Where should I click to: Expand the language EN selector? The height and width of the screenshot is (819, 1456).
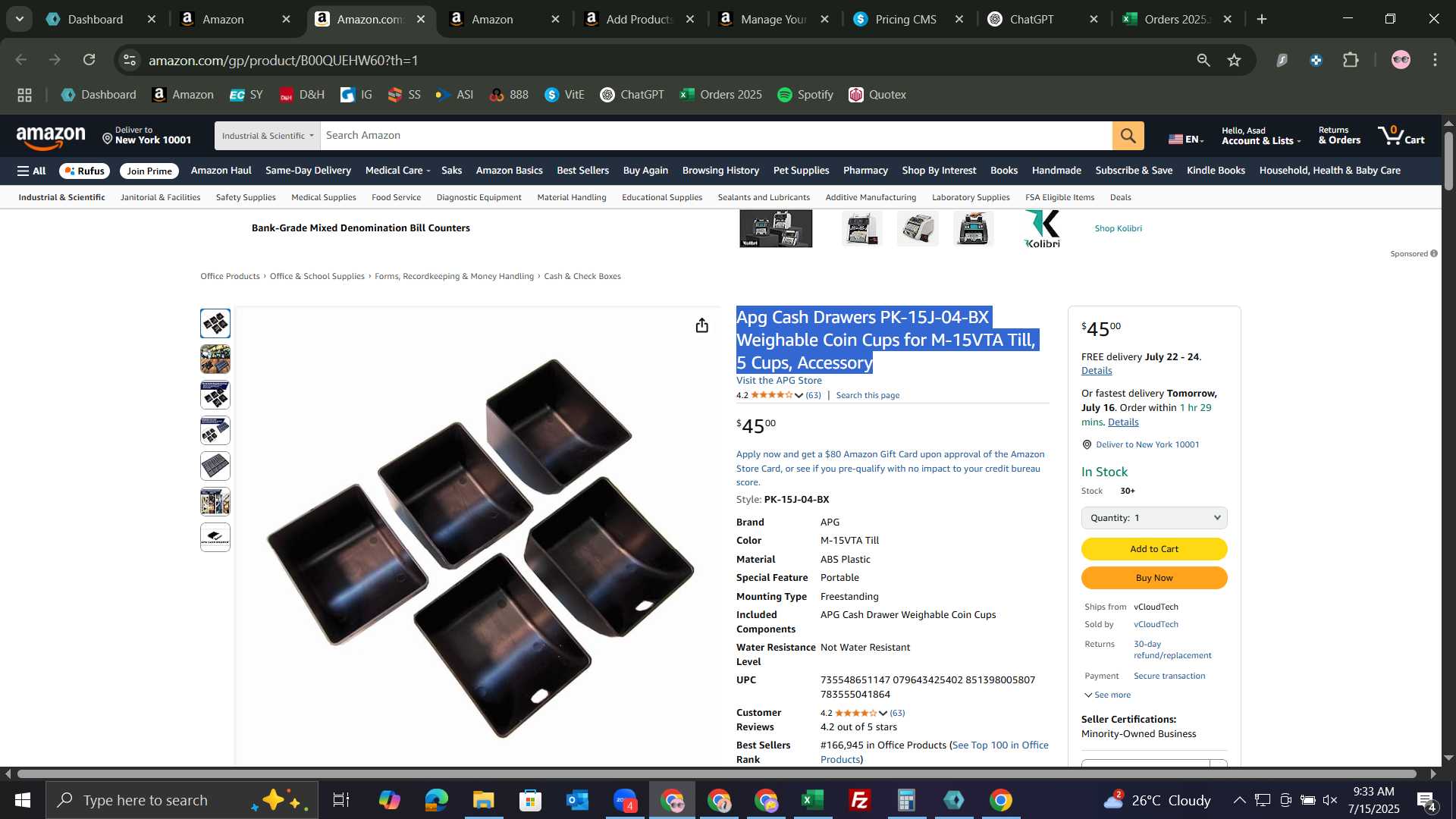1185,139
